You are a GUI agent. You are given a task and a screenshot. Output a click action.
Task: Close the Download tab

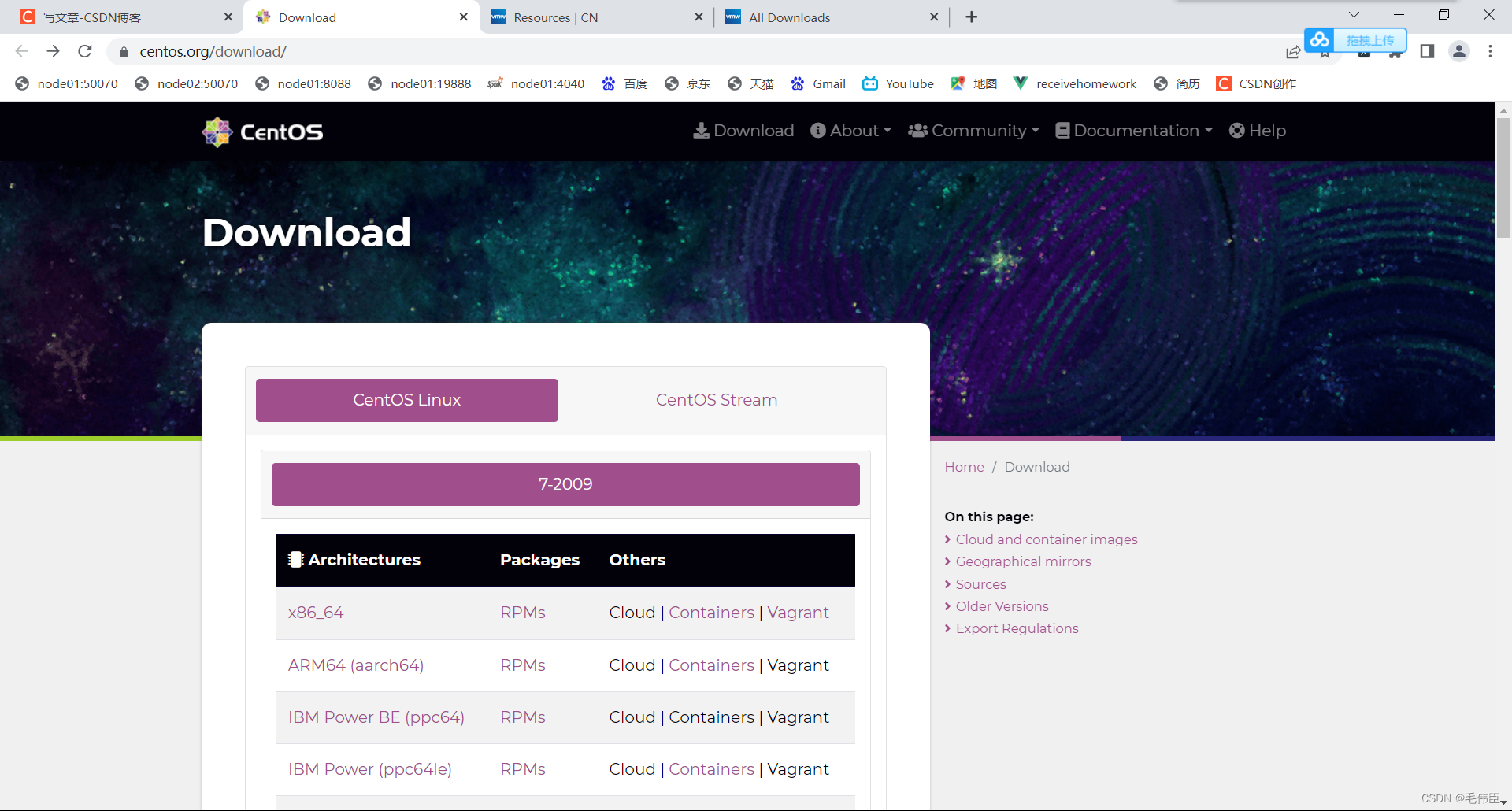tap(464, 17)
